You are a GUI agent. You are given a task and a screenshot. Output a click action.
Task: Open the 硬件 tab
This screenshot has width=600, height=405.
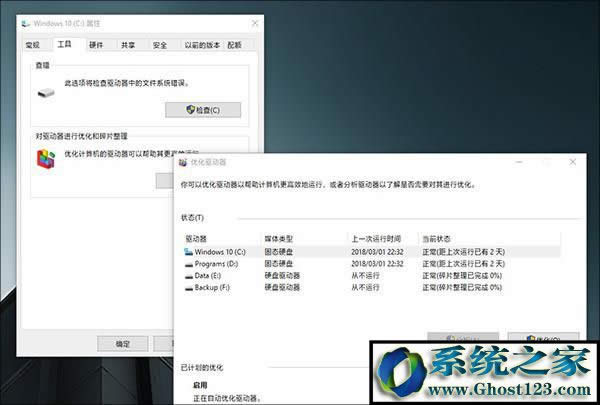[95, 45]
